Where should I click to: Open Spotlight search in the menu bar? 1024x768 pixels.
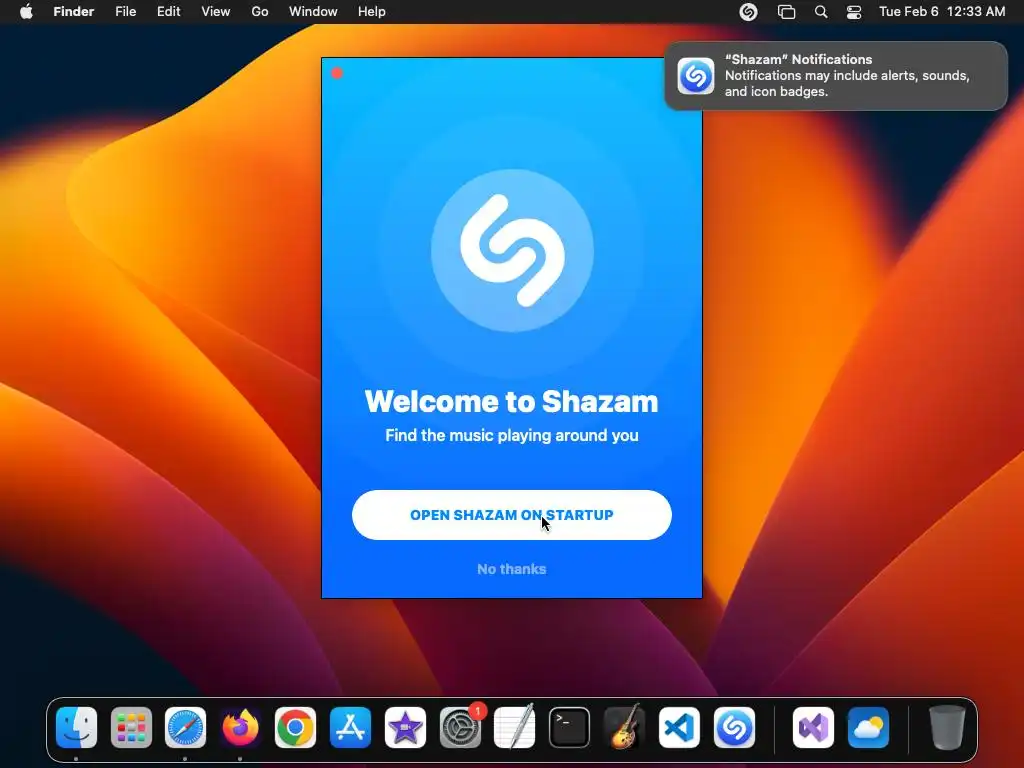pyautogui.click(x=821, y=12)
